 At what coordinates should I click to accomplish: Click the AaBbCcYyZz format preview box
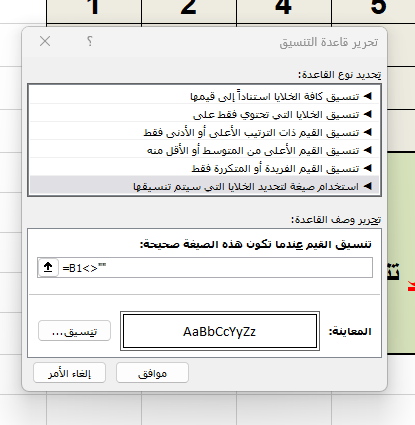pos(220,331)
